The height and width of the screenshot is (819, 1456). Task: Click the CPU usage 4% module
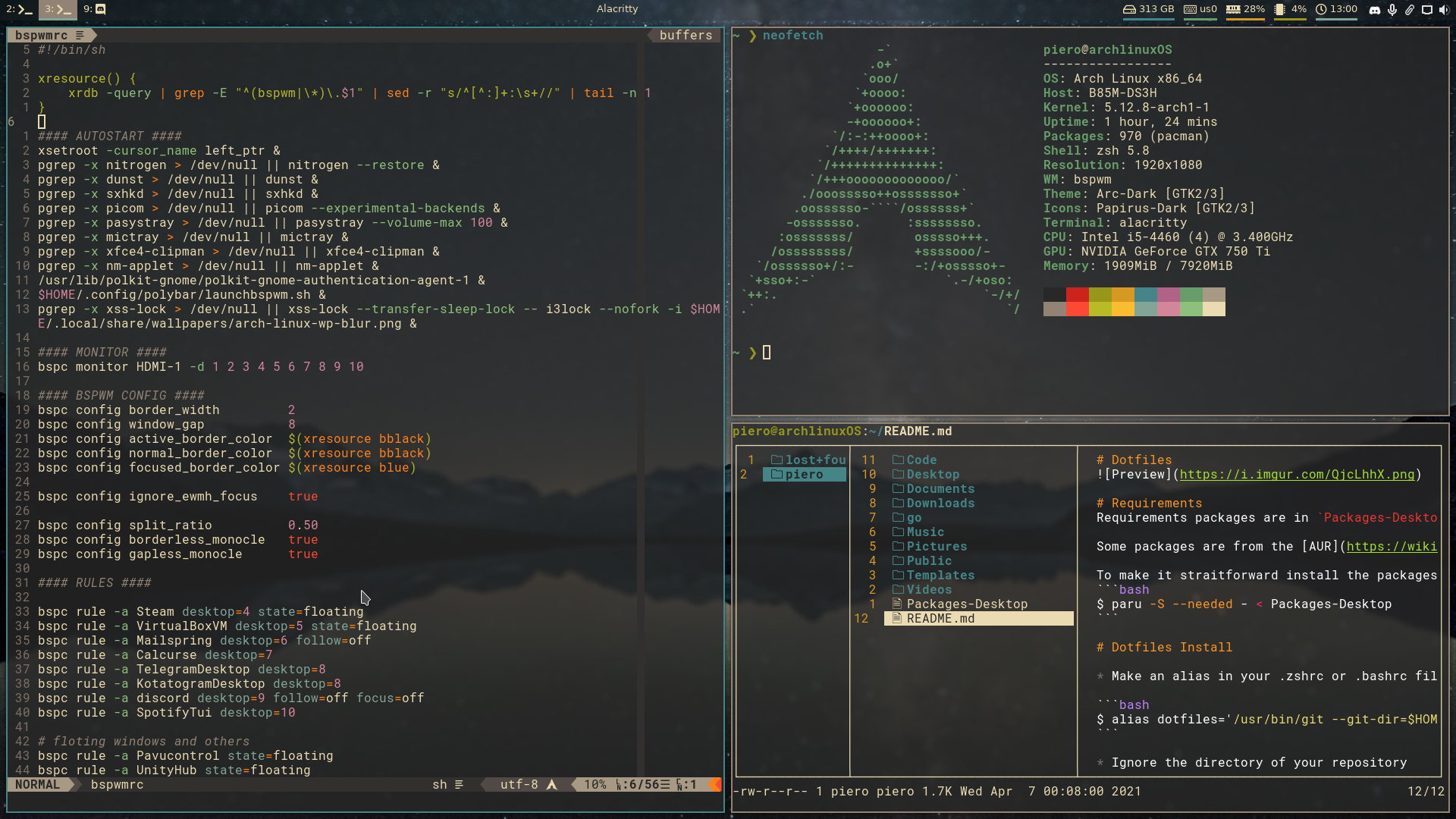1290,9
